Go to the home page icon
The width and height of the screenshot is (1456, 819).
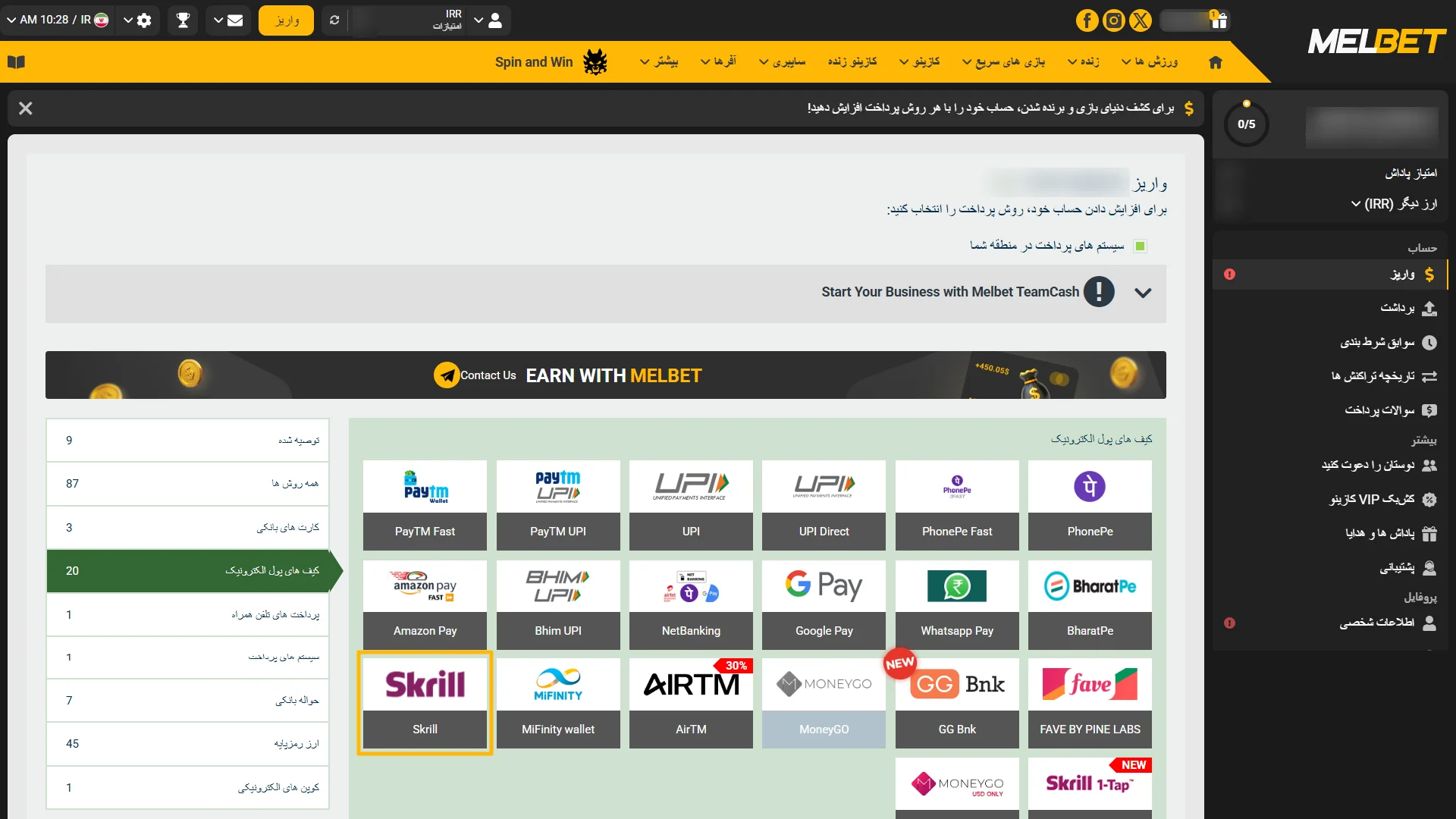[x=1216, y=62]
